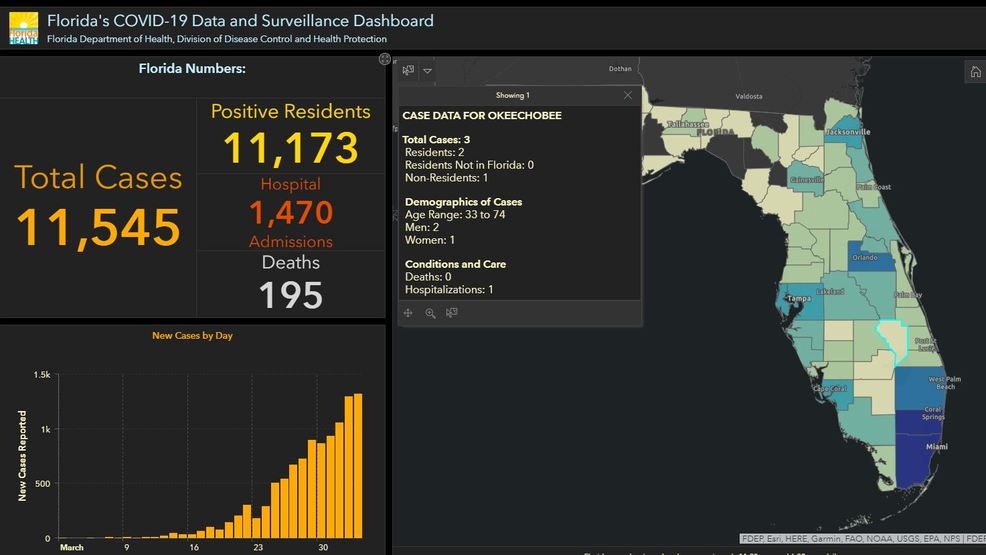This screenshot has height=555, width=986.
Task: Click the Florida Health logo
Action: (23, 28)
